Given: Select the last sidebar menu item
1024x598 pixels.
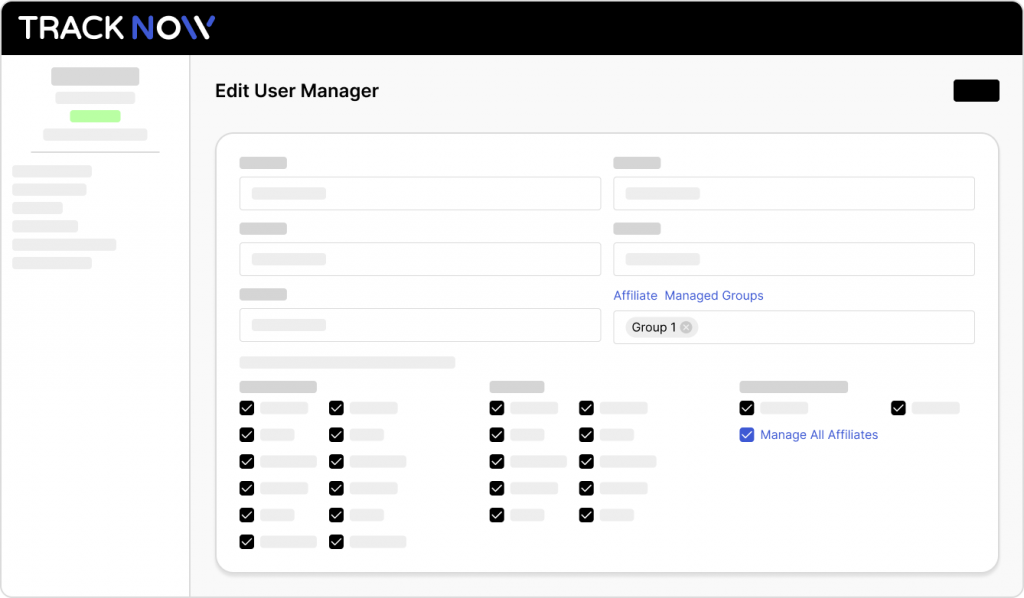Looking at the screenshot, I should click(52, 263).
